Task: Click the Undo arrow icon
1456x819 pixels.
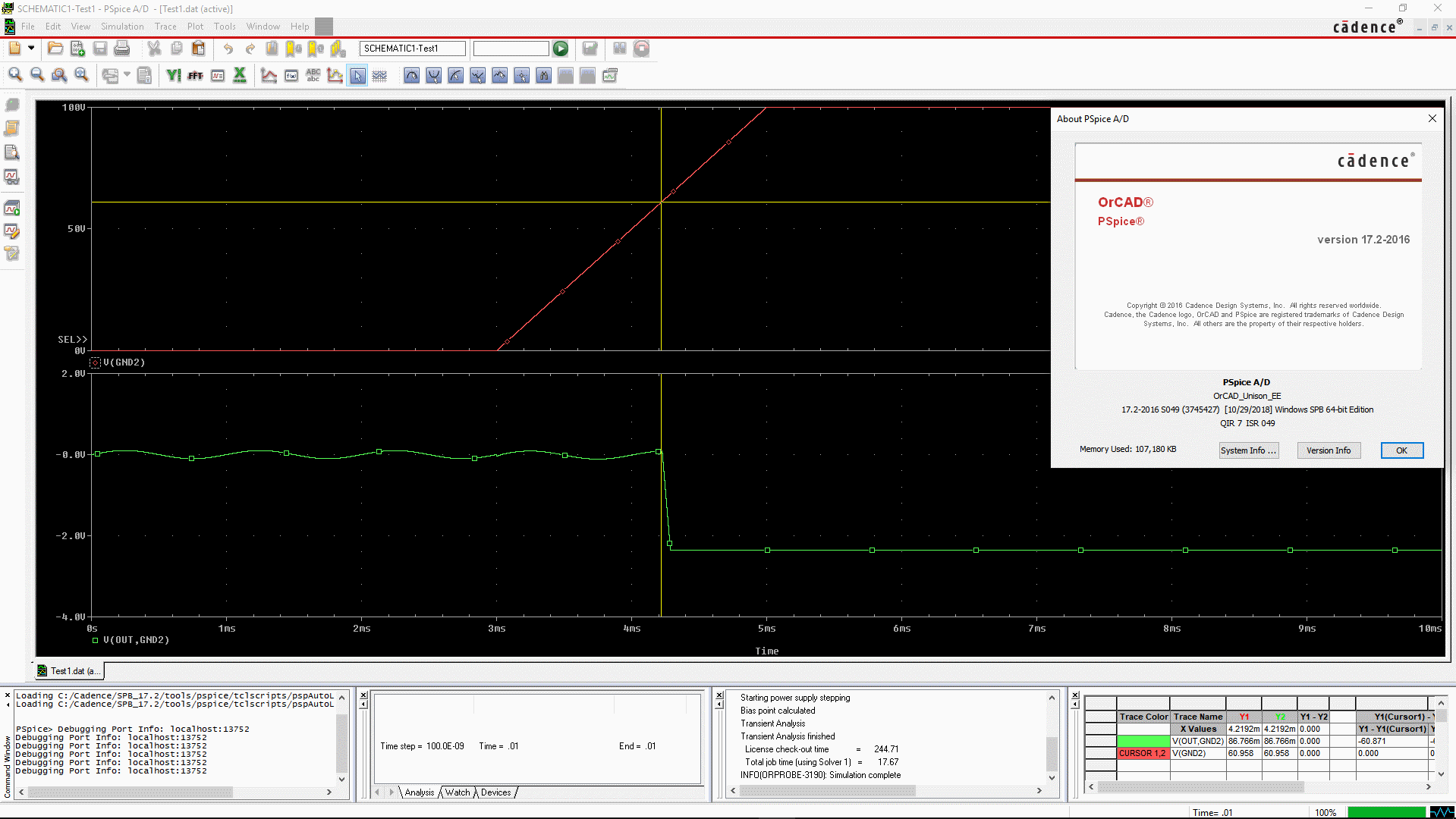Action: (228, 49)
